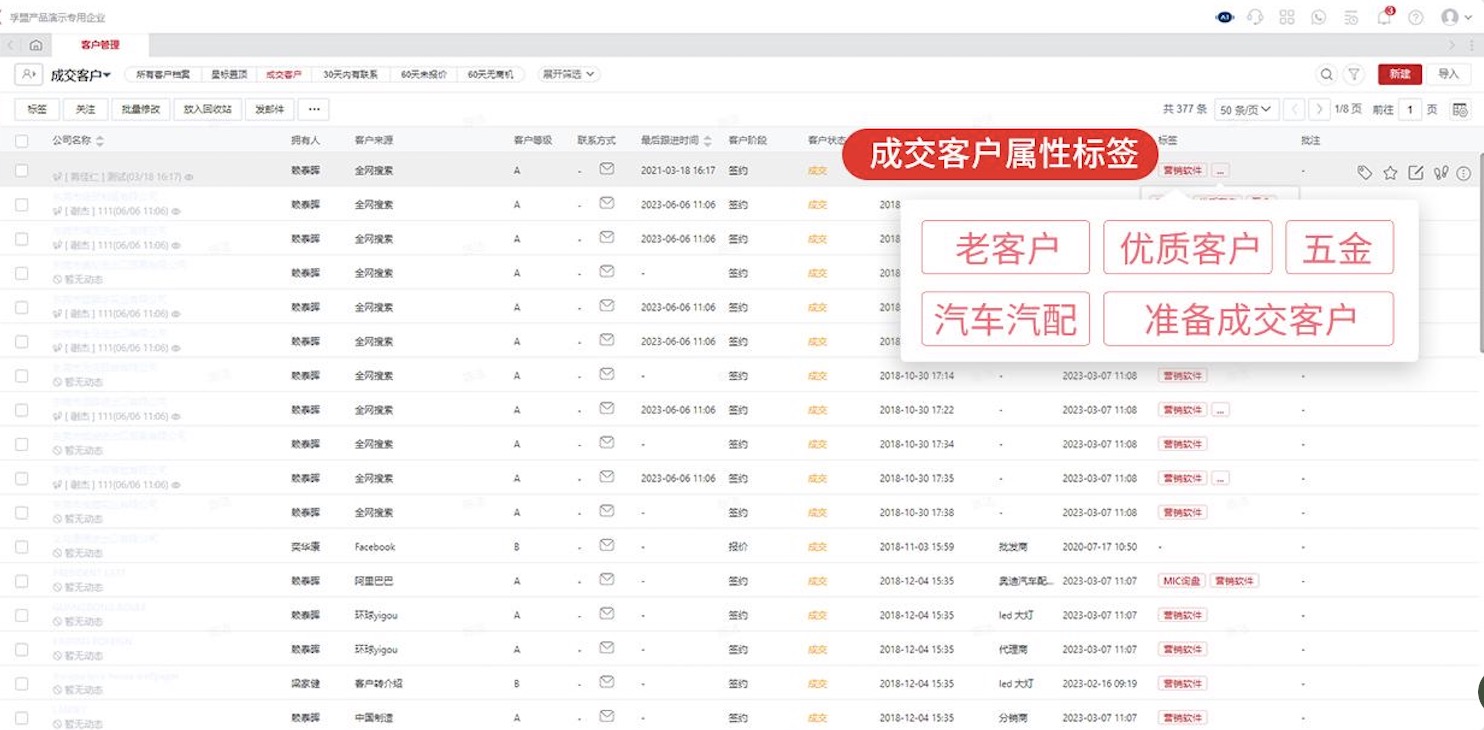This screenshot has width=1484, height=730.
Task: Click the headset customer service icon
Action: [x=1254, y=17]
